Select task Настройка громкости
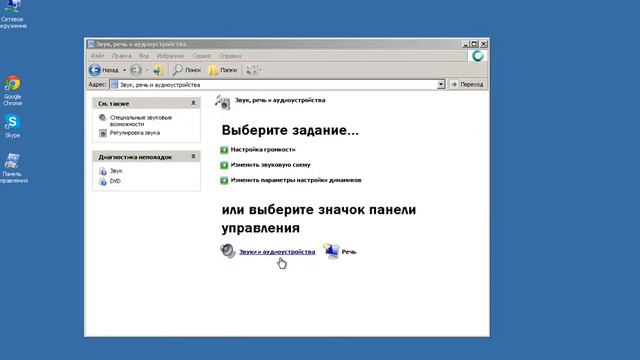 pyautogui.click(x=263, y=149)
